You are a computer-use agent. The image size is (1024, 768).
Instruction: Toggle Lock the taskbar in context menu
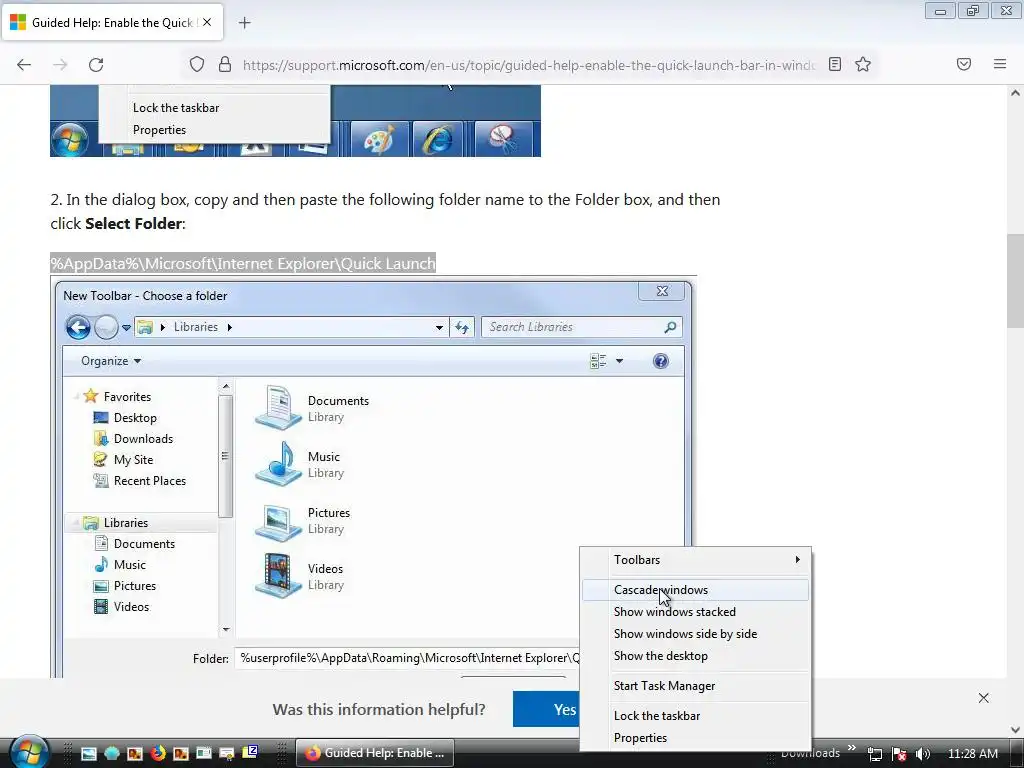click(696, 716)
